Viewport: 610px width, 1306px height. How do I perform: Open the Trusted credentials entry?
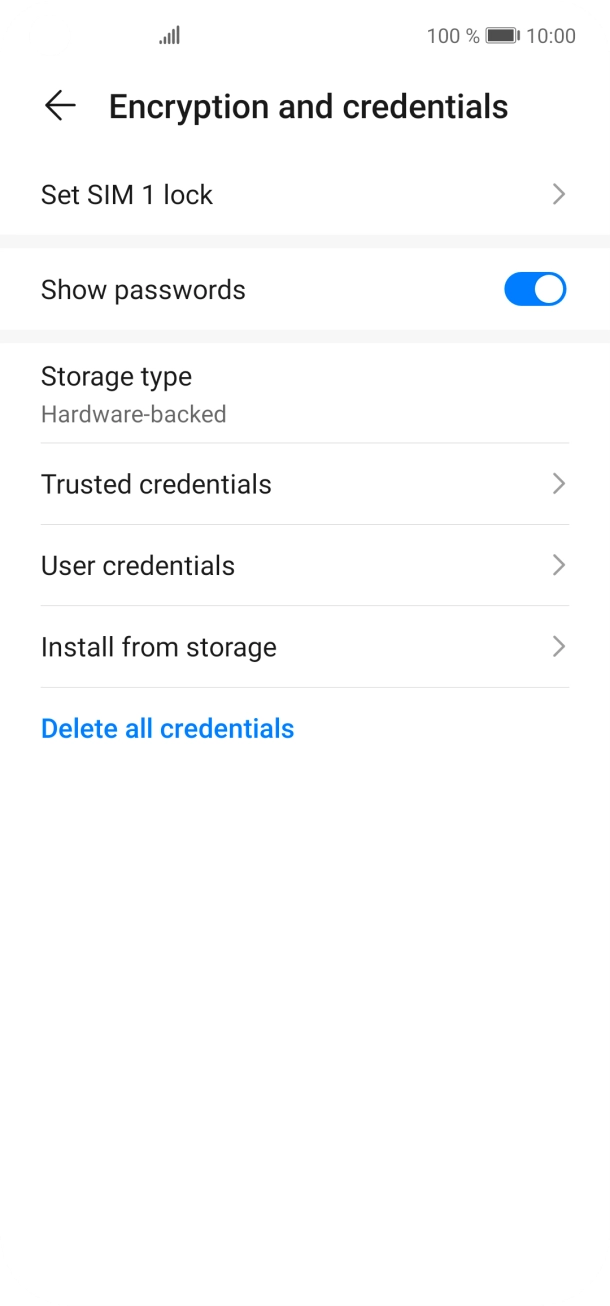coord(156,484)
